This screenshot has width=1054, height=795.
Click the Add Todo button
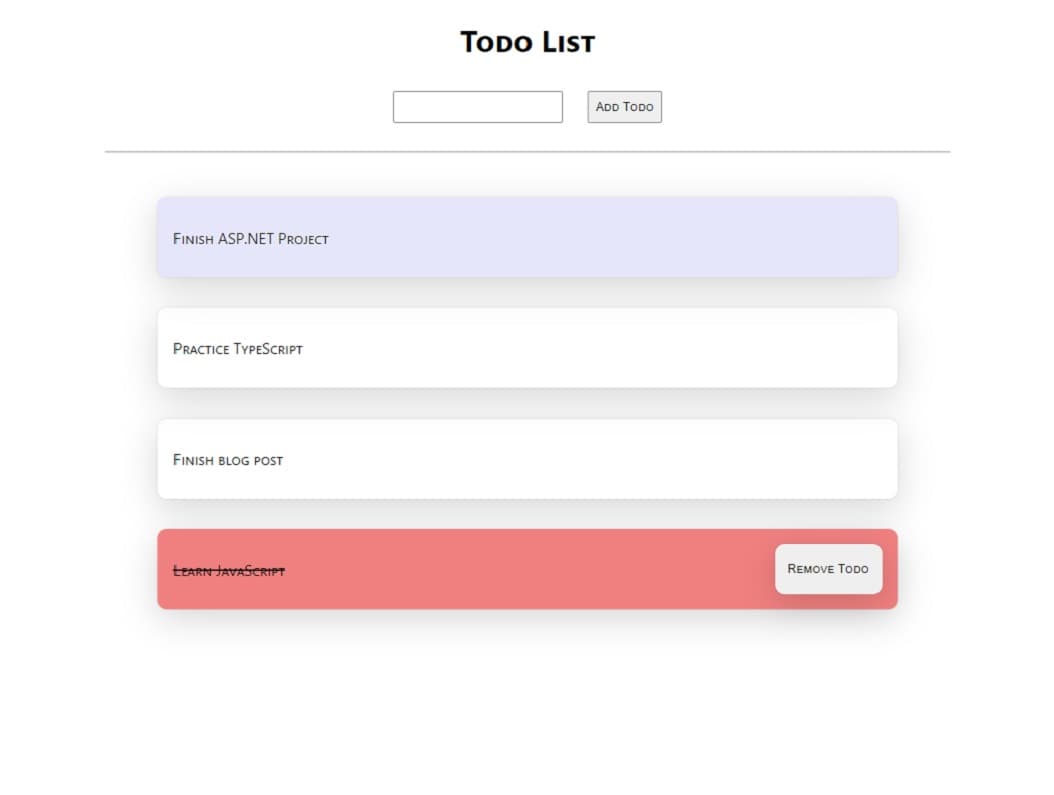point(624,107)
